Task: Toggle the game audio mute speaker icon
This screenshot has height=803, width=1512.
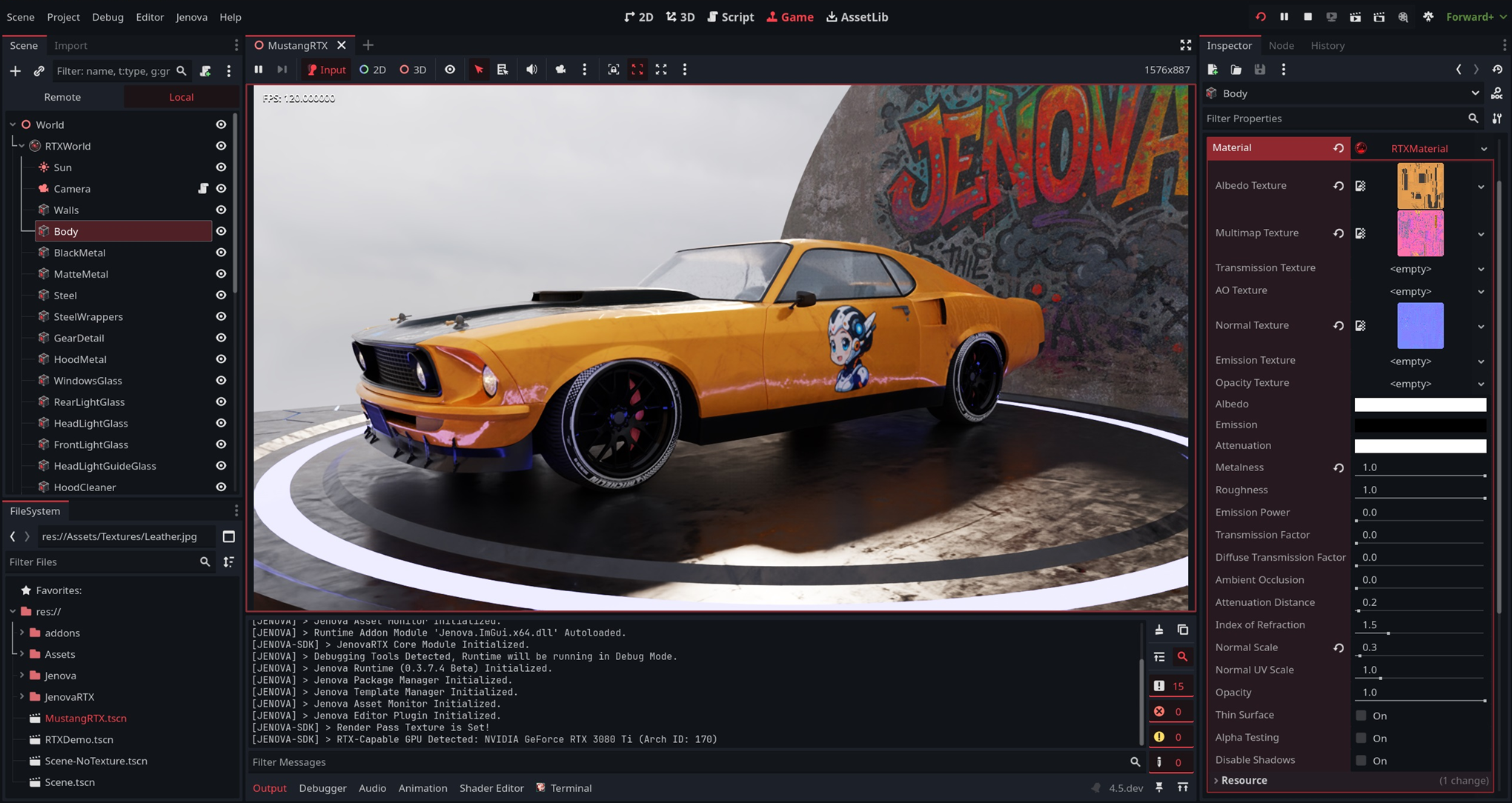Action: click(531, 70)
